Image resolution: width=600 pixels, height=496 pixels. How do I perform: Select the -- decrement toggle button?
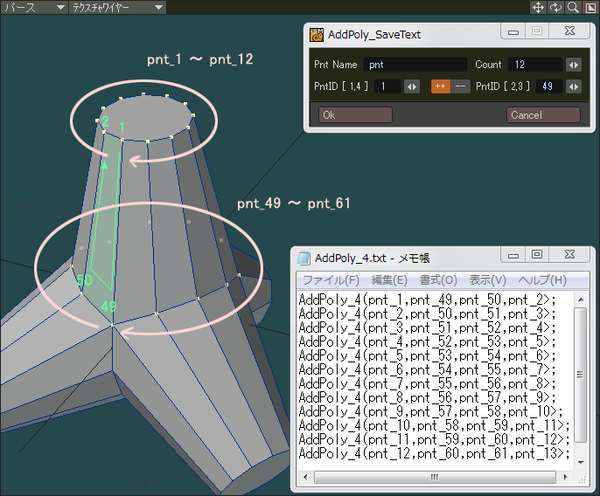pyautogui.click(x=460, y=86)
